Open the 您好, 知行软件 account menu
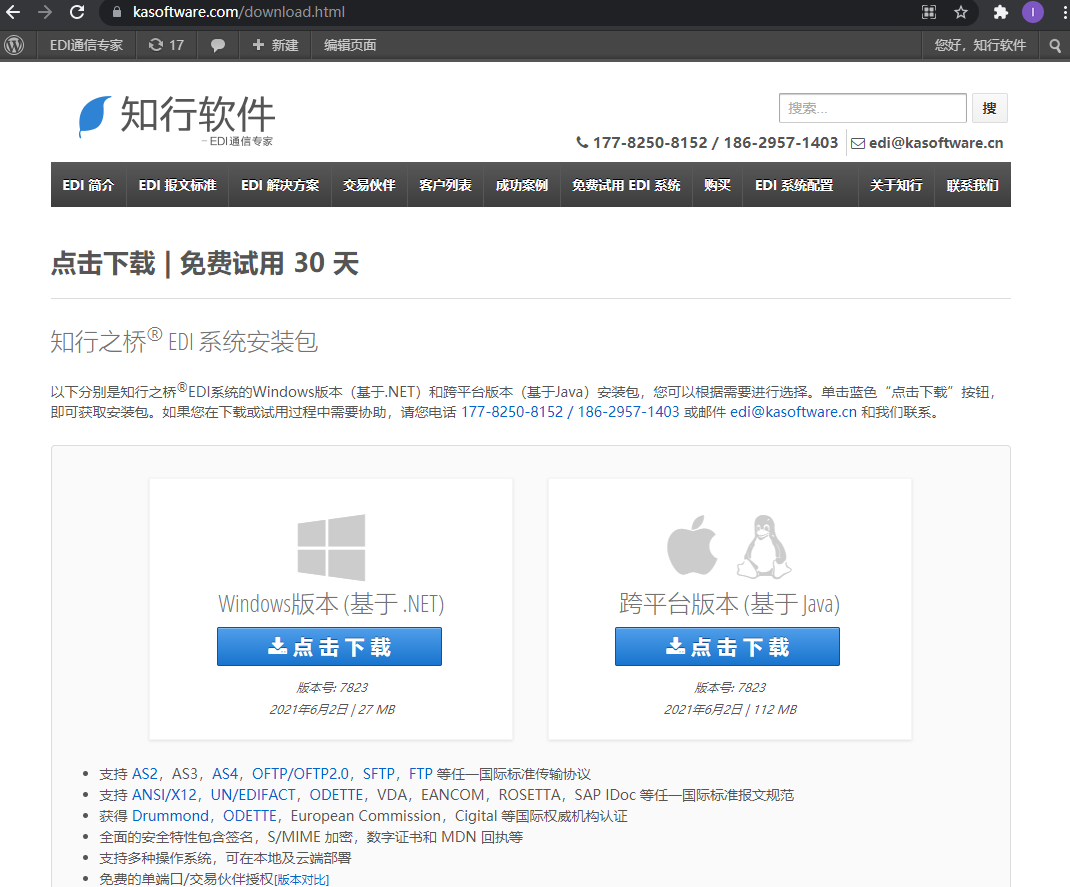 point(980,45)
